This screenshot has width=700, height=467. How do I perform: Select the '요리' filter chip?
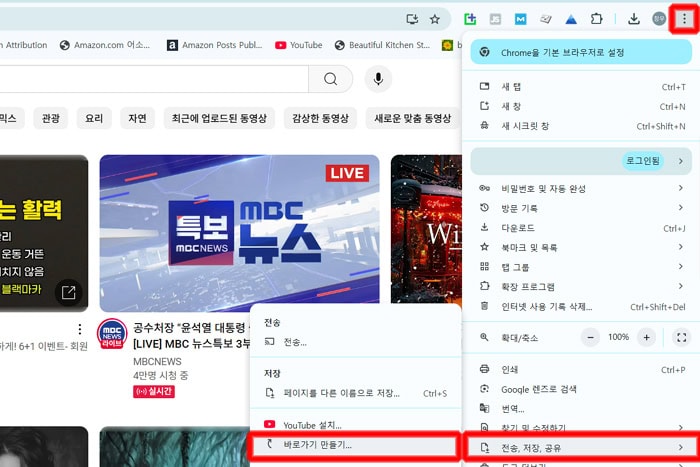pos(94,118)
